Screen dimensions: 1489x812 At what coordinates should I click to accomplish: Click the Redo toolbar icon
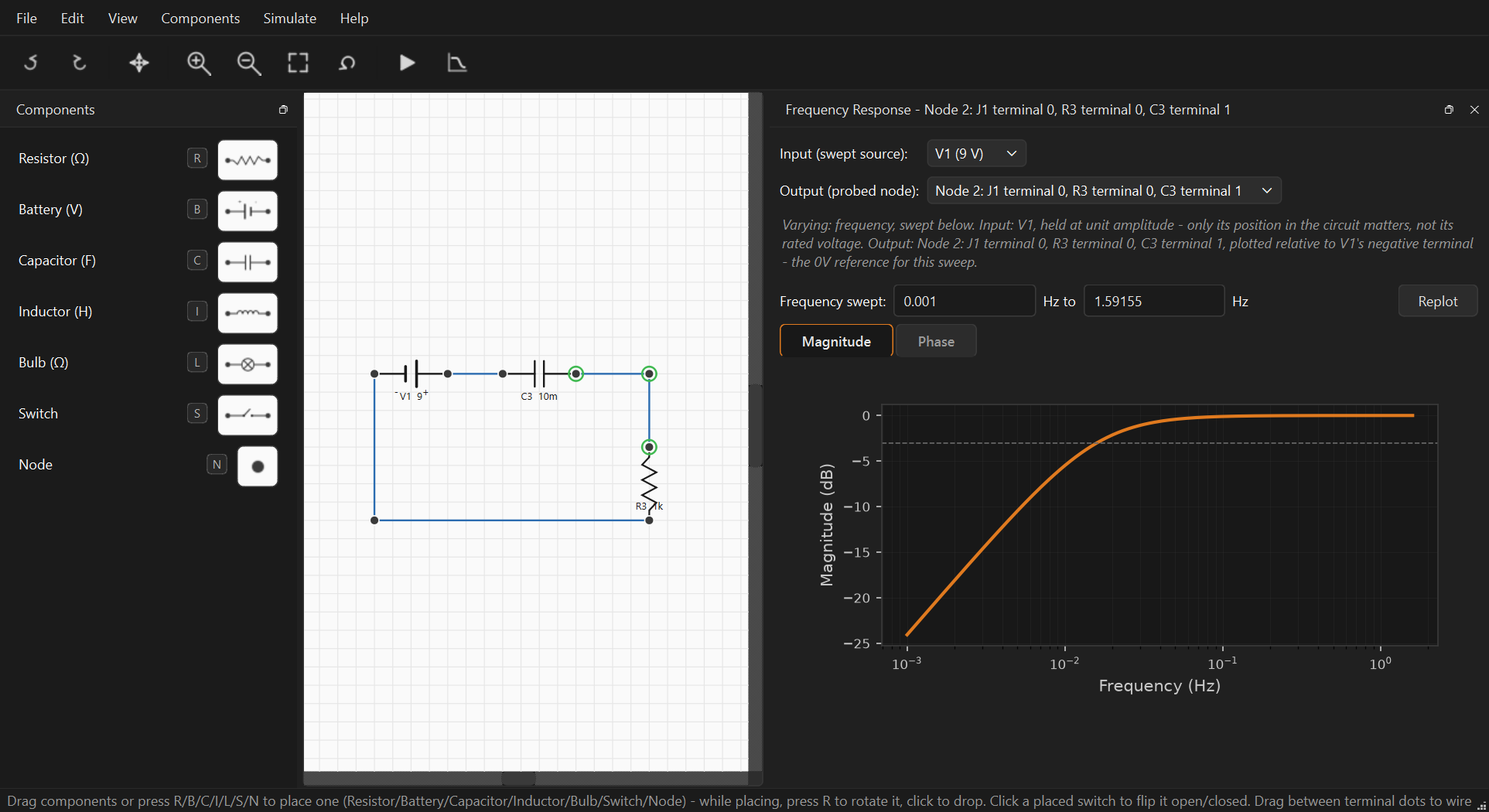click(79, 63)
